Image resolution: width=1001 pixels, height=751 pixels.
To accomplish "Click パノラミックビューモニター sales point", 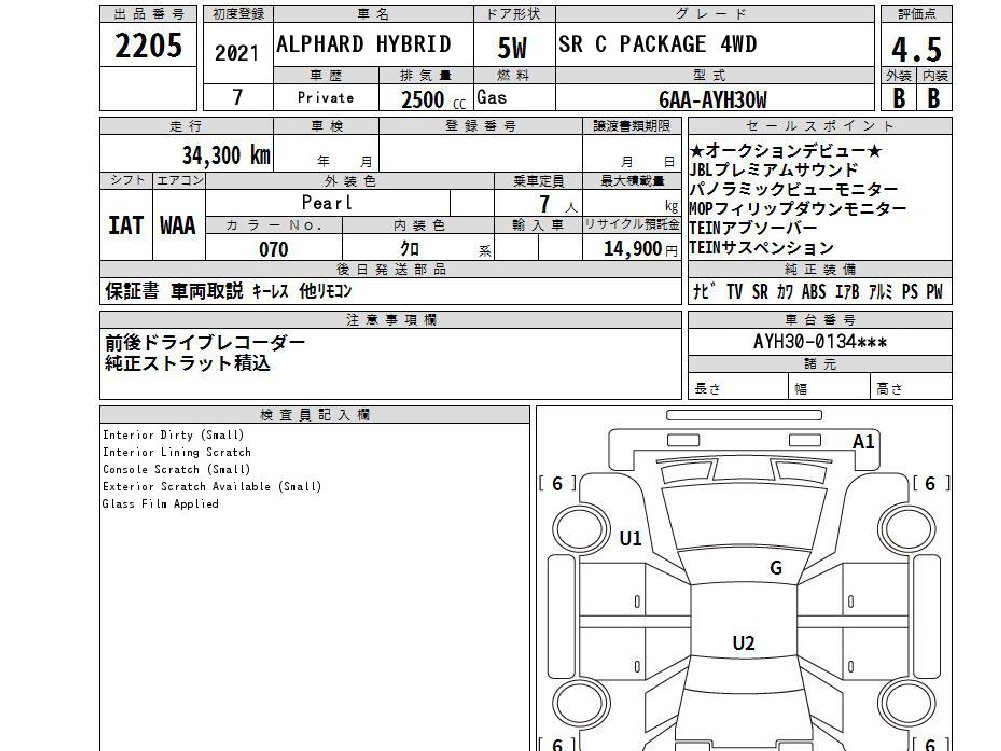I will 794,189.
